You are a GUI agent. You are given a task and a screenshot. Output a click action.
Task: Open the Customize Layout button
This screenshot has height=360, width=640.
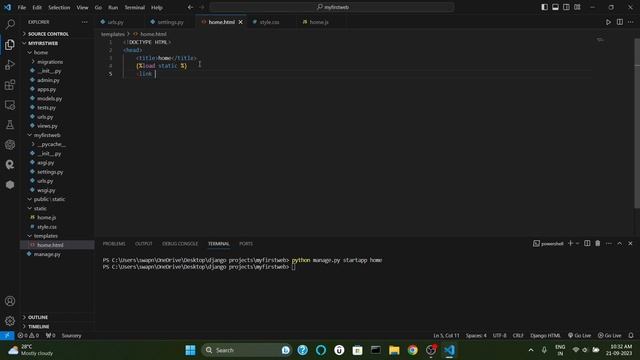point(577,7)
